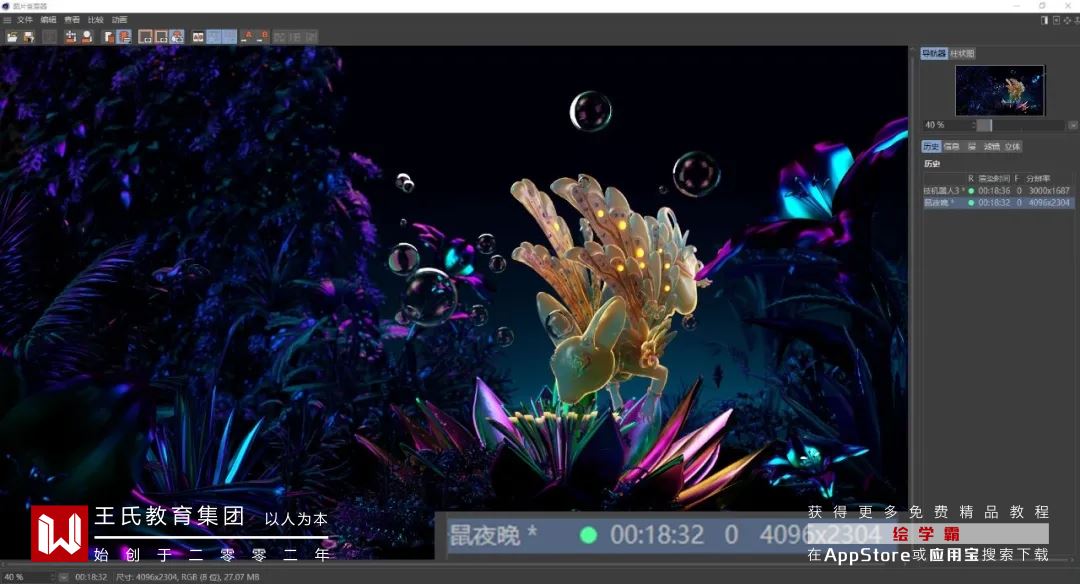Viewport: 1080px width, 584px height.
Task: Open the 动画 (Animation) menu
Action: coord(119,20)
